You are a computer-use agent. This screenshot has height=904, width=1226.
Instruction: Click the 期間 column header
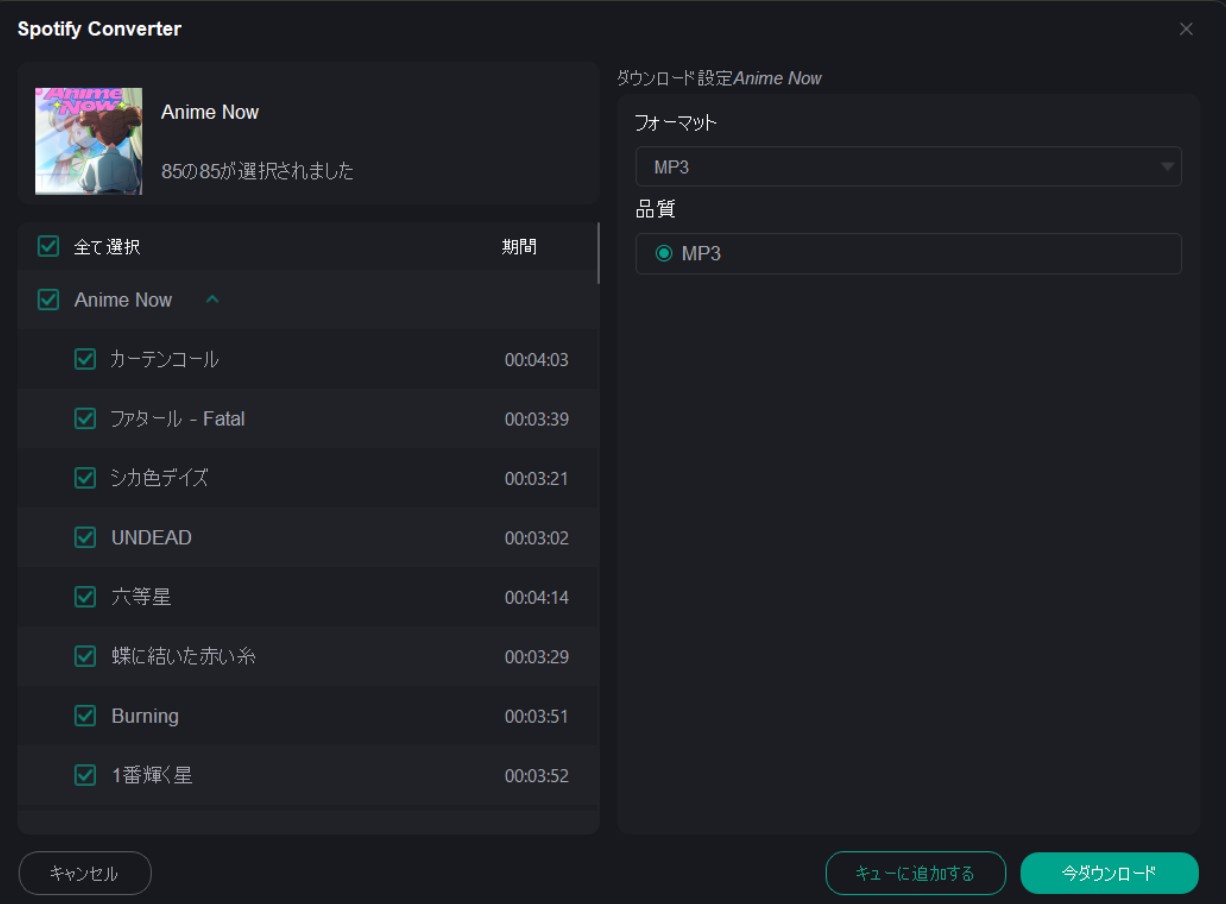tap(519, 246)
